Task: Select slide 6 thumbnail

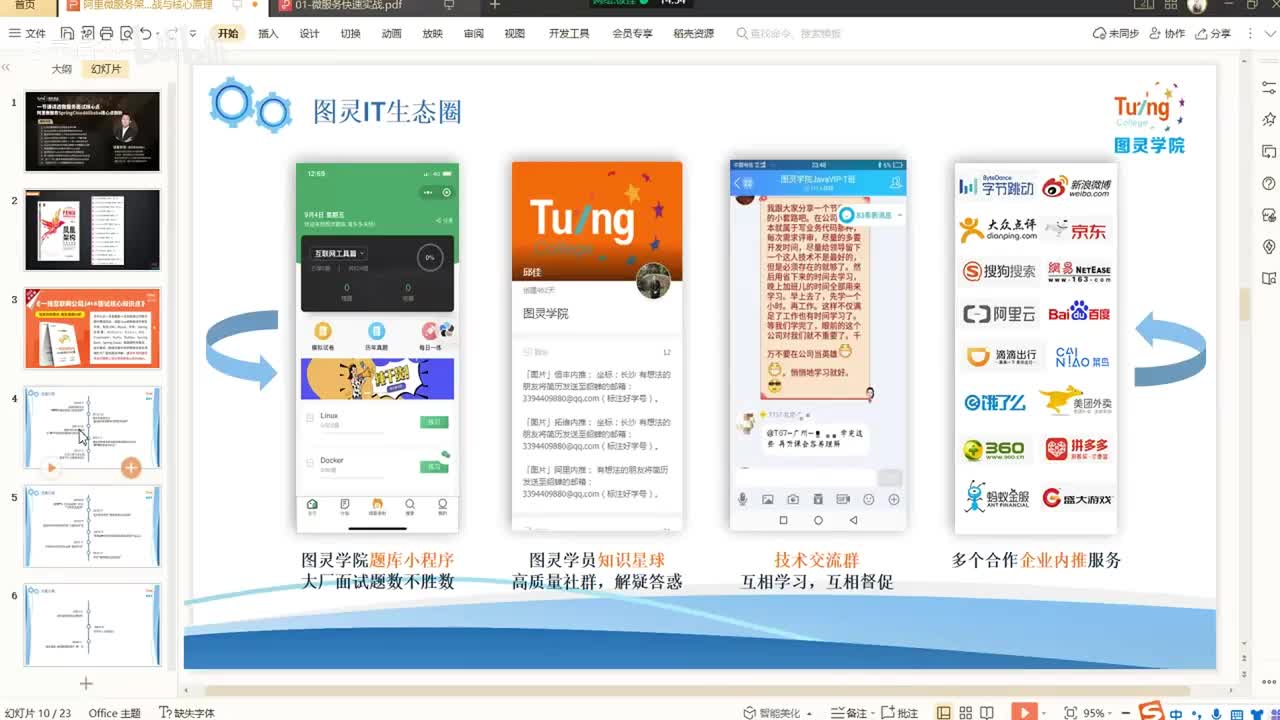Action: coord(92,625)
